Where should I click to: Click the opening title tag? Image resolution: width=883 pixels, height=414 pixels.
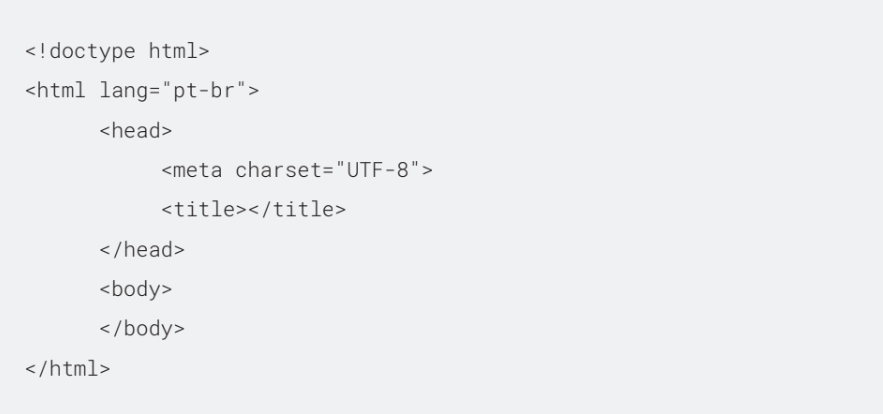204,210
